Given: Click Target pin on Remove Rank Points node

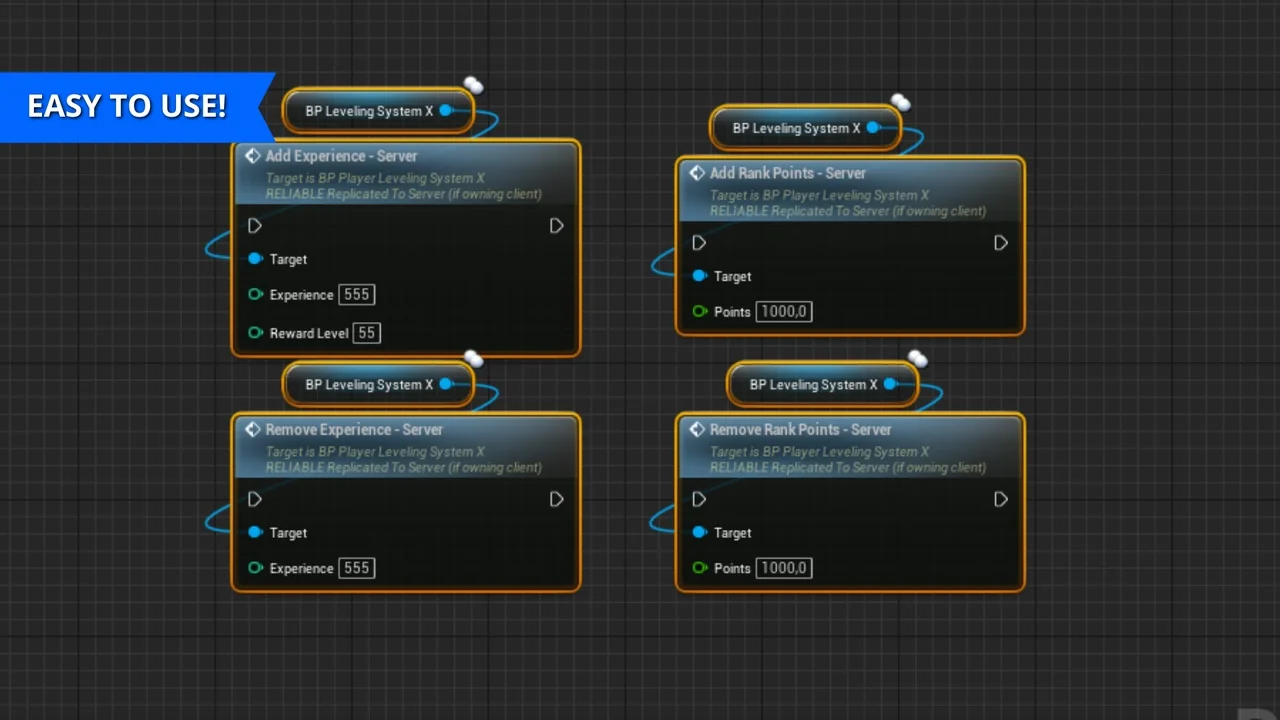Looking at the screenshot, I should (x=699, y=533).
